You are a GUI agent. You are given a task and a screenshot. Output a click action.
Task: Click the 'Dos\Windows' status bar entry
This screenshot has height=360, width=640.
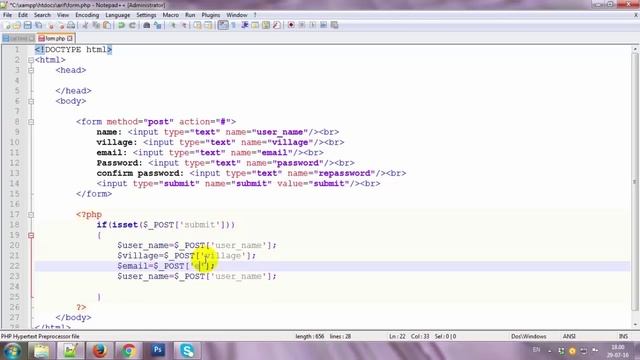pyautogui.click(x=529, y=337)
